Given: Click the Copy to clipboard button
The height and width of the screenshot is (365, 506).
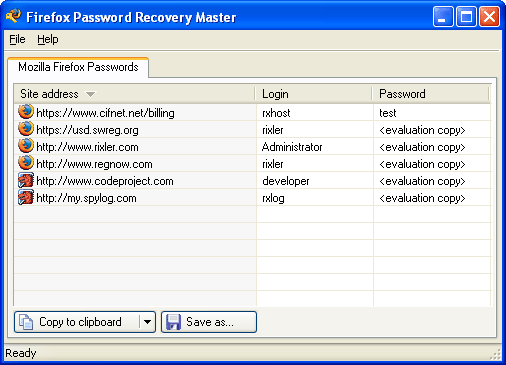Looking at the screenshot, I should click(77, 322).
